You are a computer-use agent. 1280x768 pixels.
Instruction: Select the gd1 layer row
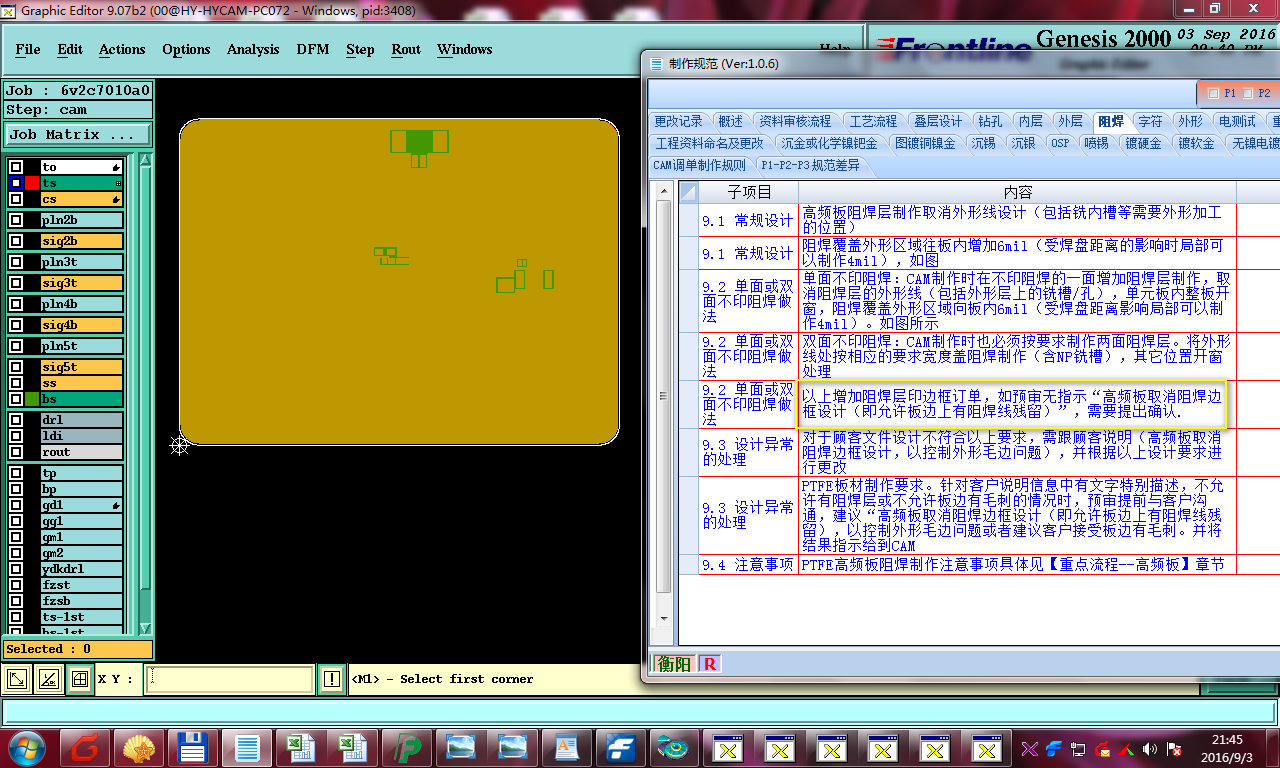tap(80, 505)
